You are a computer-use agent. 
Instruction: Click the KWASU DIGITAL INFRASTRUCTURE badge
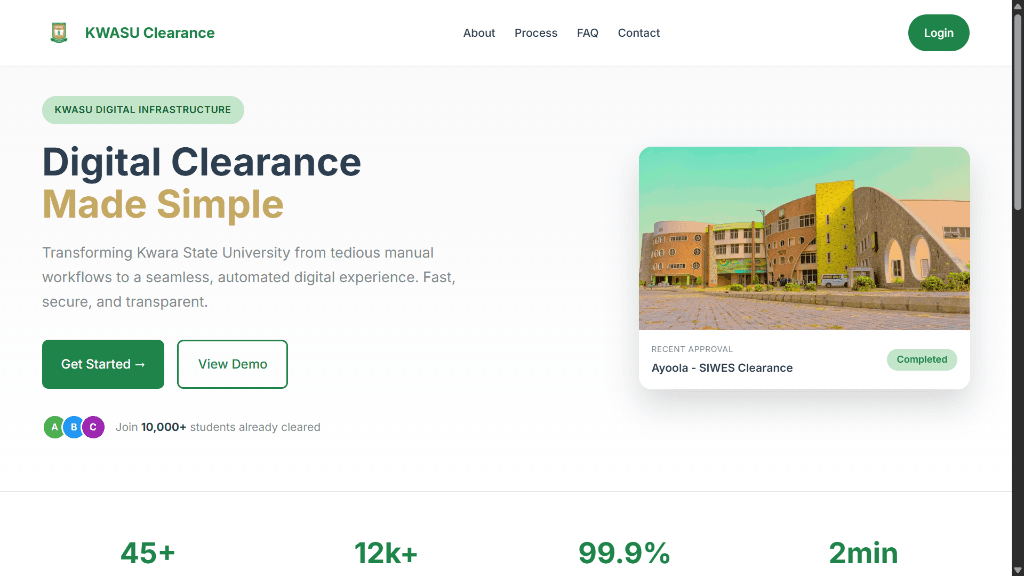pos(143,110)
